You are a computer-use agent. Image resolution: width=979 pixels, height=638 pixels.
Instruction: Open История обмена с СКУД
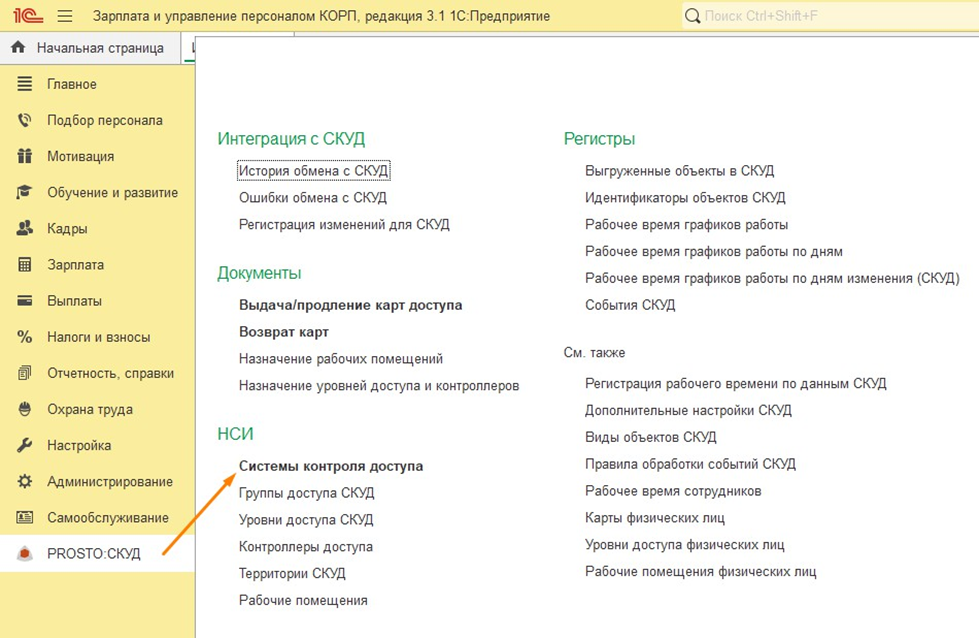point(313,170)
